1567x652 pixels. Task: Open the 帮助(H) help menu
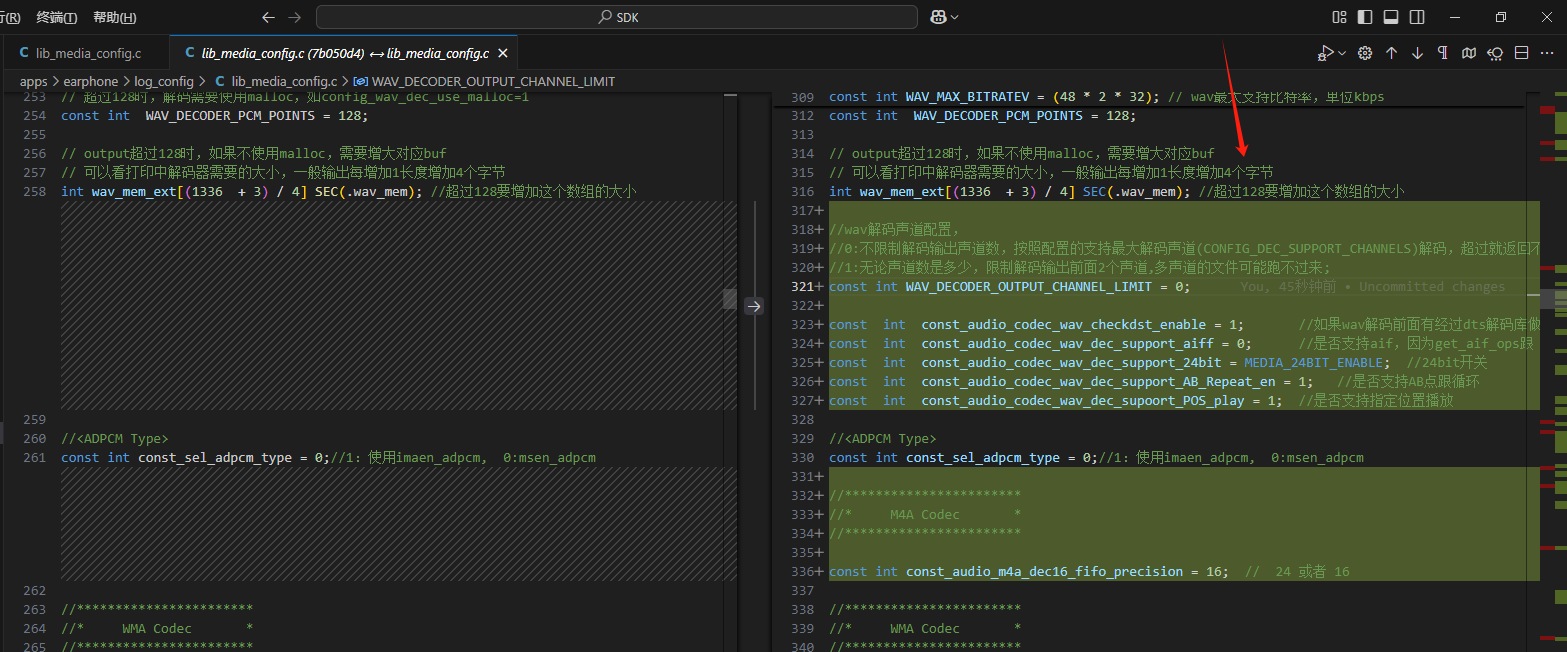pyautogui.click(x=115, y=17)
